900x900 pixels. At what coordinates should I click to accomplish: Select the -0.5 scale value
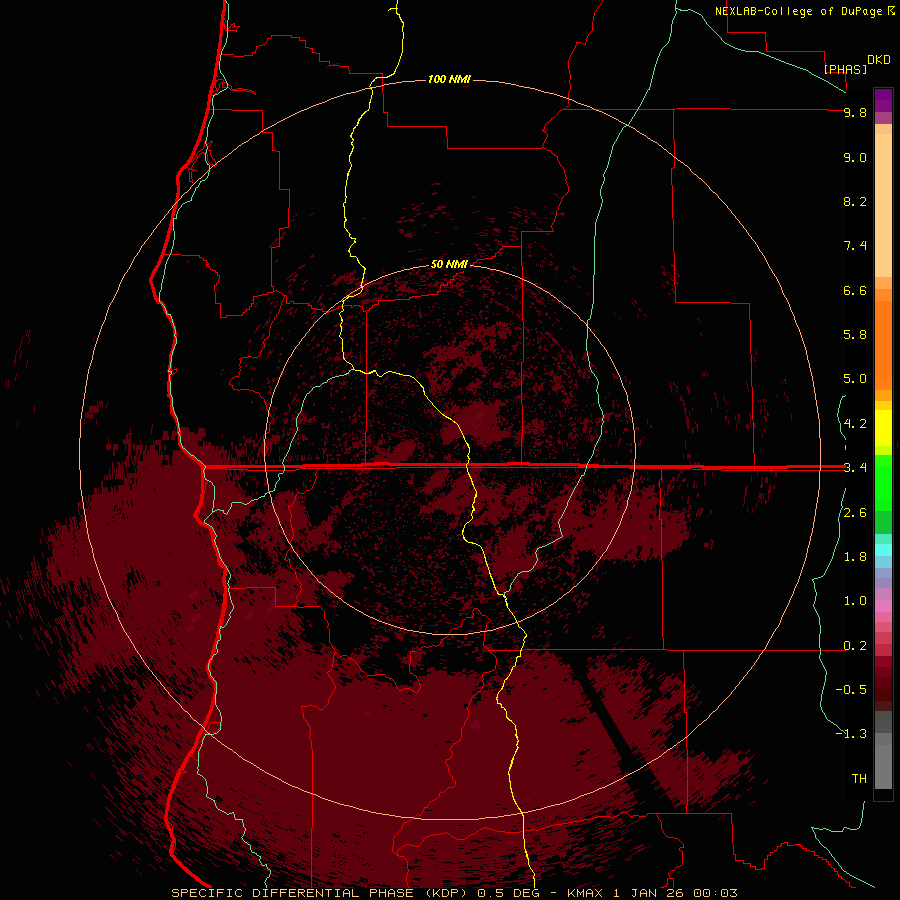pos(851,690)
